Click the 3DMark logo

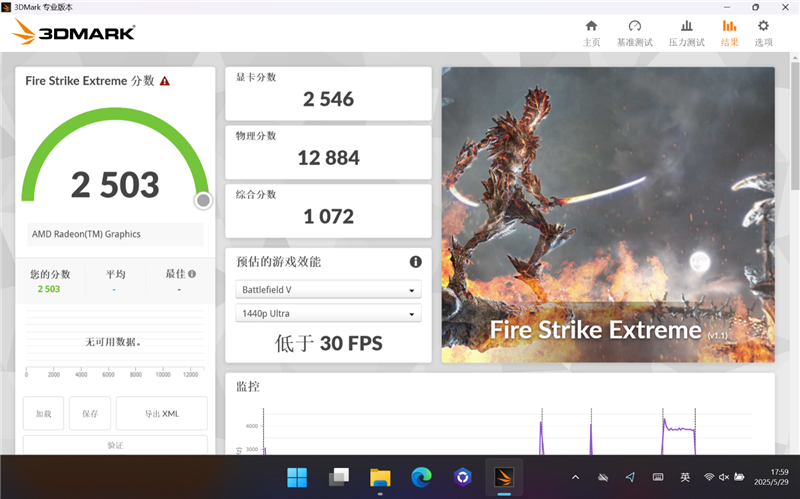[x=73, y=32]
